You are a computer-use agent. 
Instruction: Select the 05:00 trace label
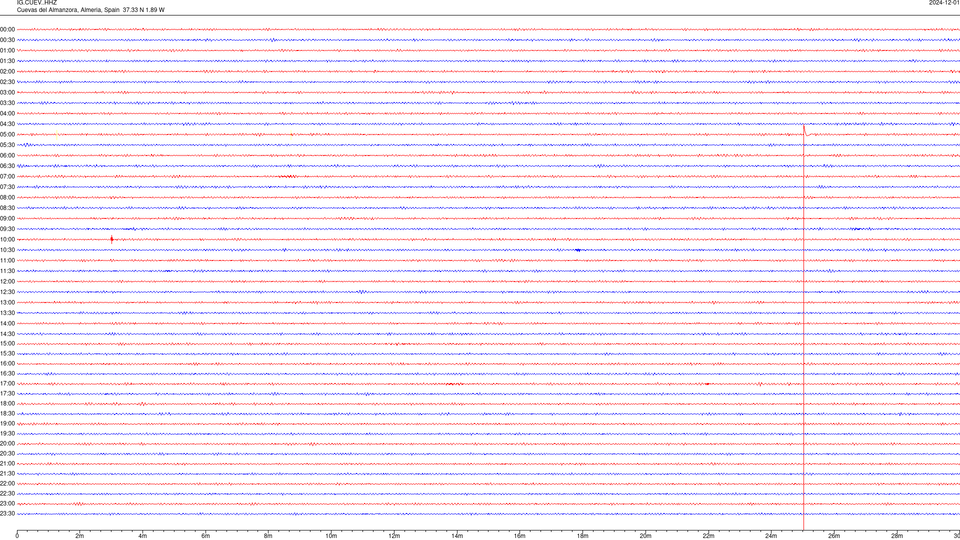point(7,135)
